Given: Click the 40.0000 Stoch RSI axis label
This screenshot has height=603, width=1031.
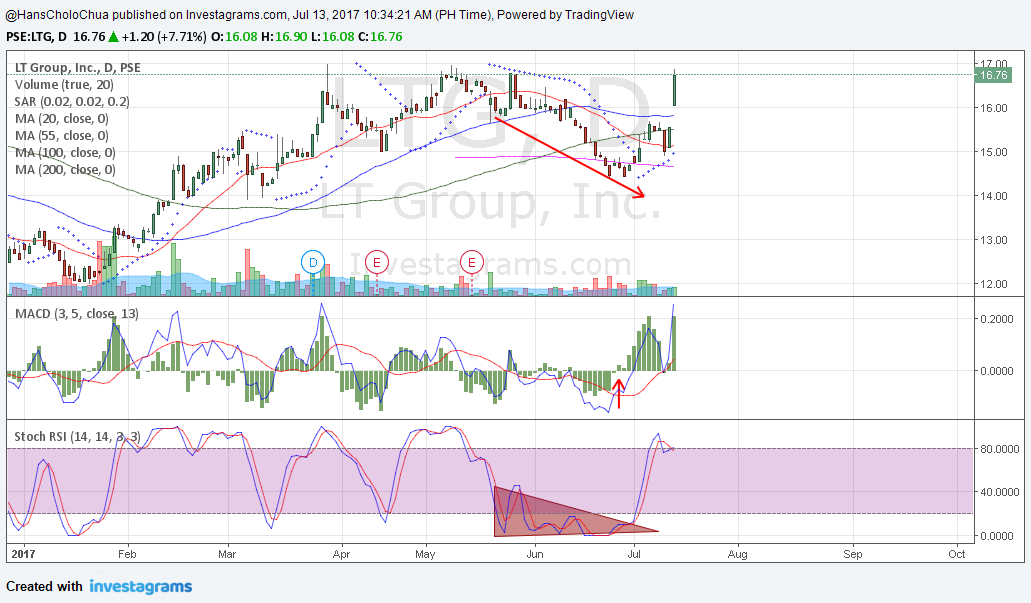Looking at the screenshot, I should (999, 492).
